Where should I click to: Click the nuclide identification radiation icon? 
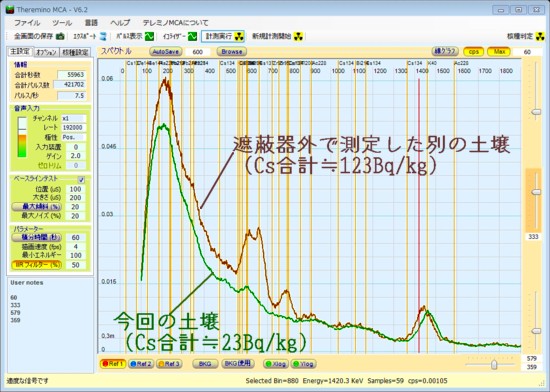541,36
